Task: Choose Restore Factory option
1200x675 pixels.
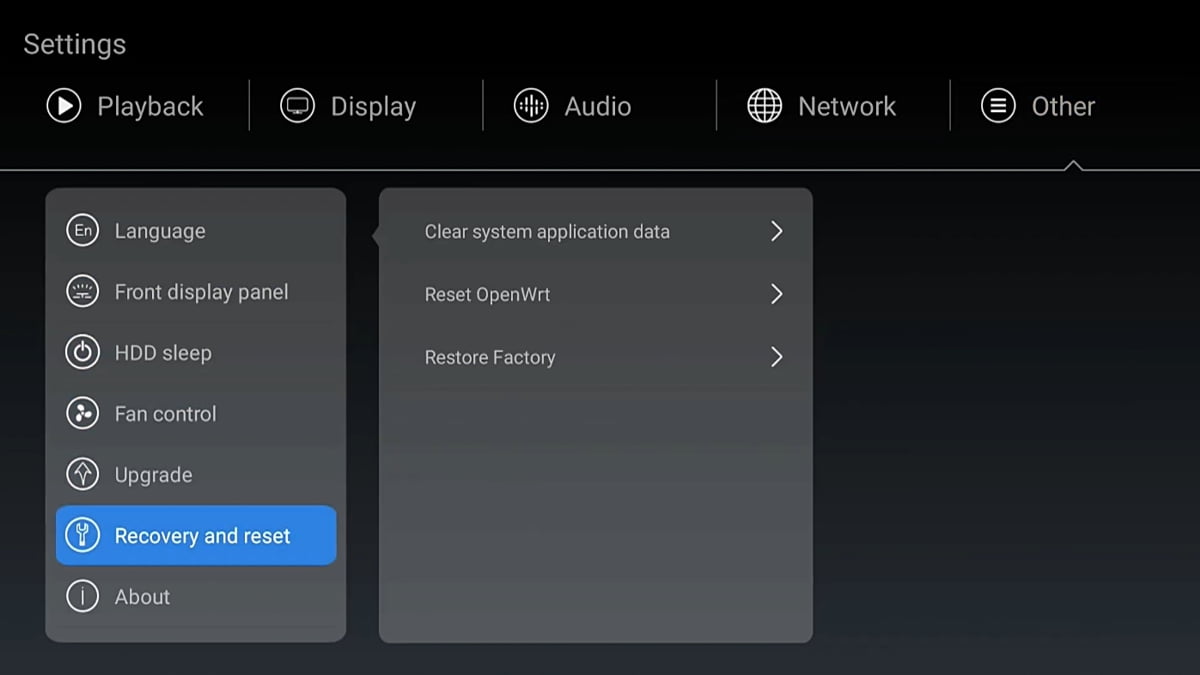Action: [x=596, y=357]
